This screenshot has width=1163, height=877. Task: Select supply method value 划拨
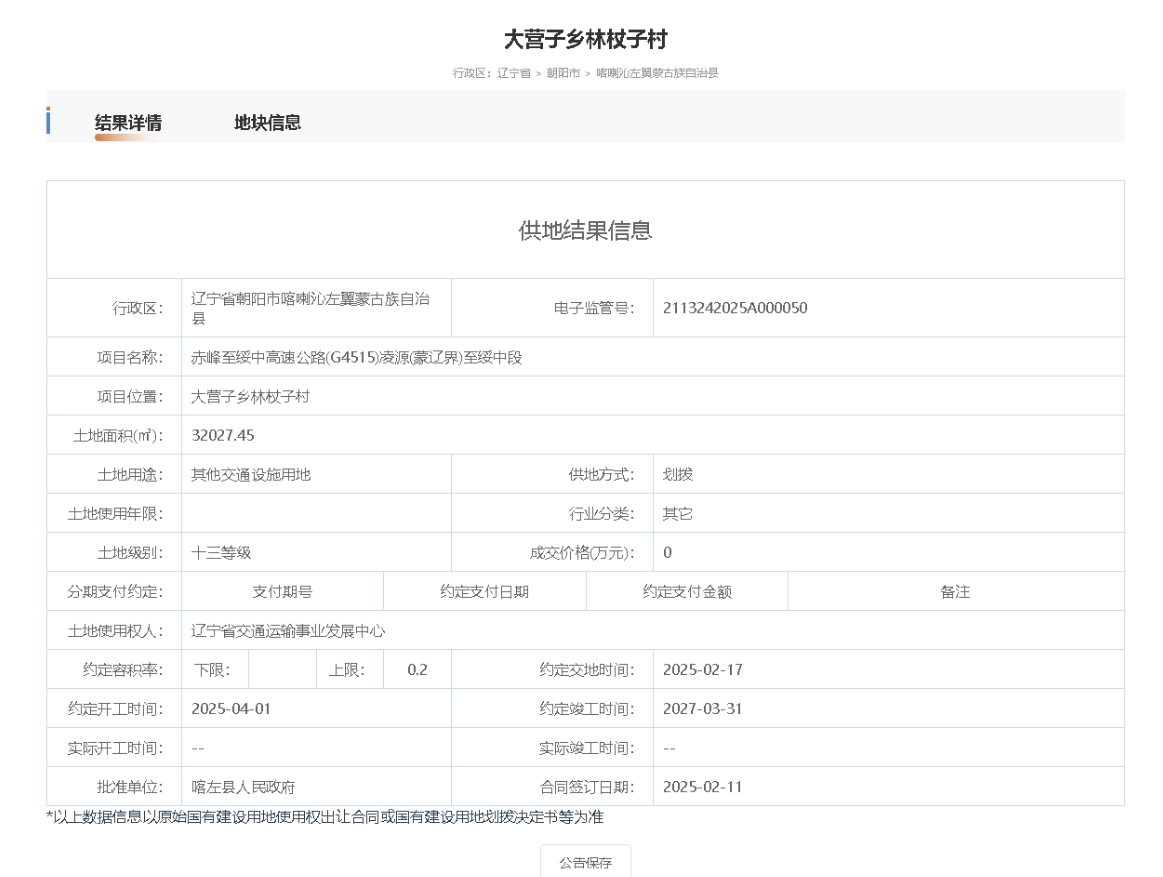pyautogui.click(x=677, y=475)
